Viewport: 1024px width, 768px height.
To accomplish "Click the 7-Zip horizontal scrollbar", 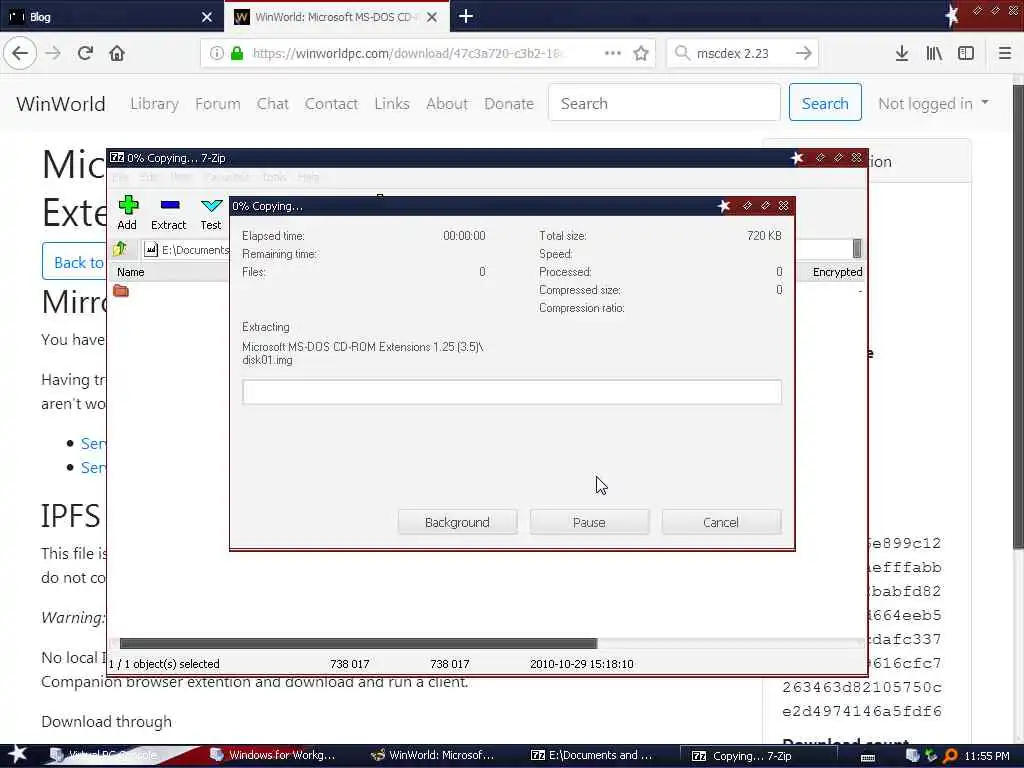I will tap(358, 643).
